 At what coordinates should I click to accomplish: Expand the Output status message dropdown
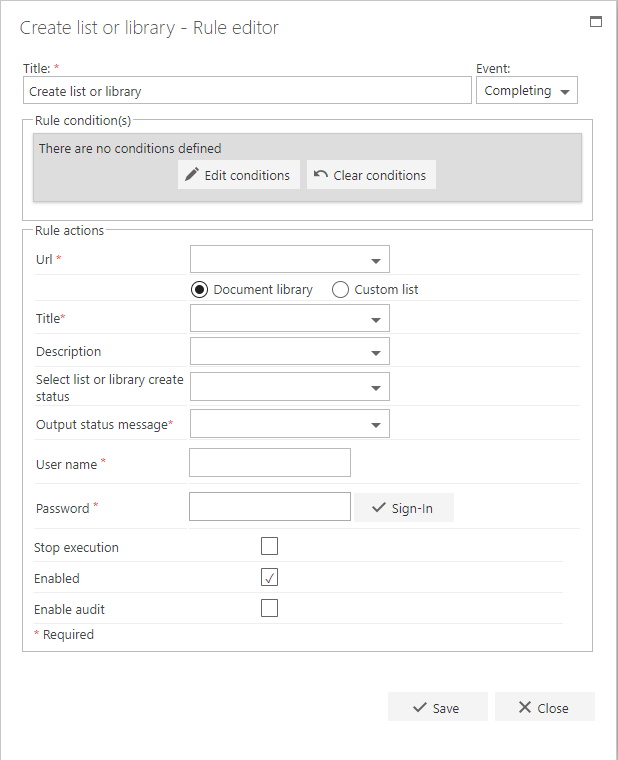289,424
